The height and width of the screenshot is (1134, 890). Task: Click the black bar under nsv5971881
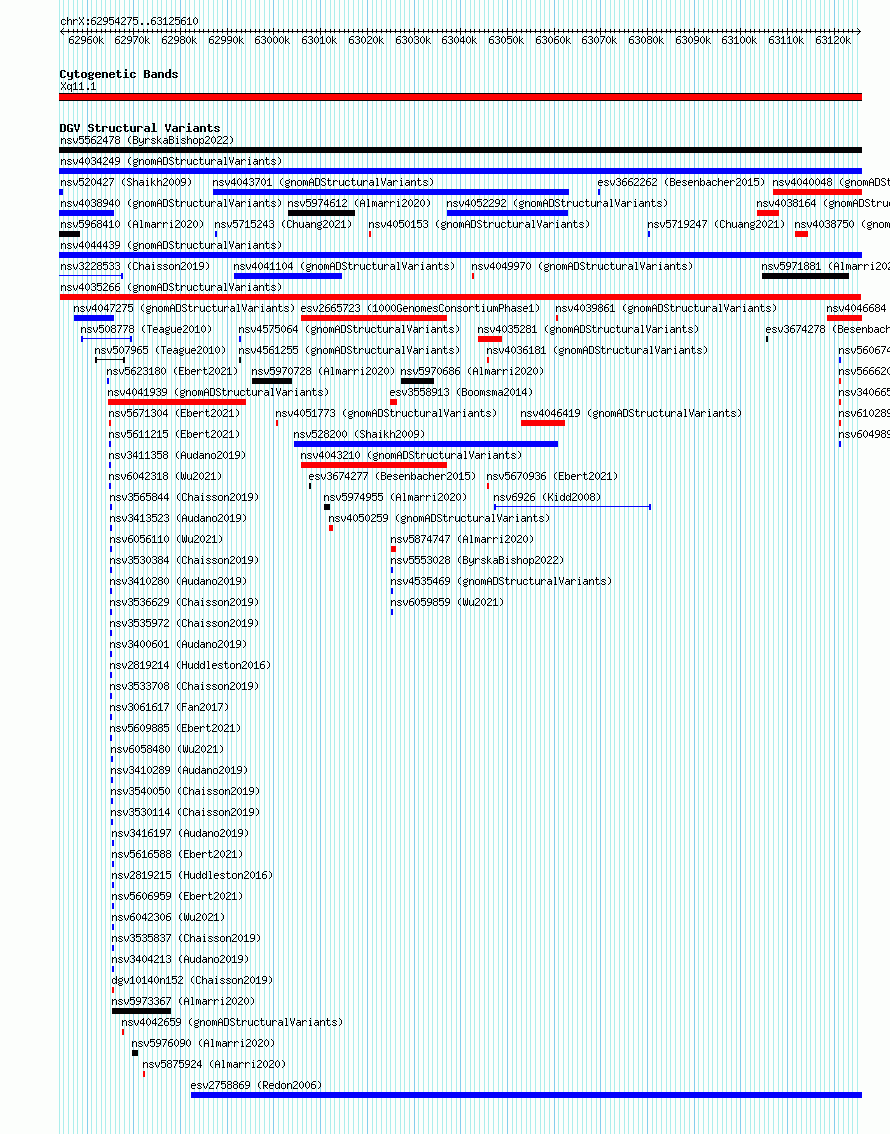point(805,276)
